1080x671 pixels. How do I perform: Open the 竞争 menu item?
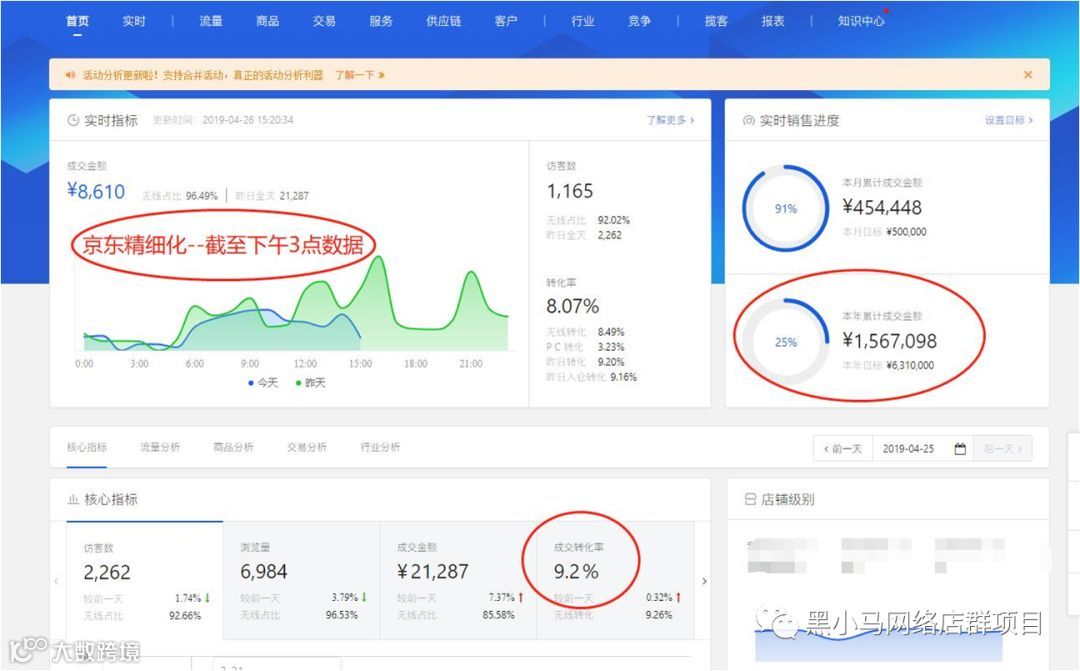639,21
